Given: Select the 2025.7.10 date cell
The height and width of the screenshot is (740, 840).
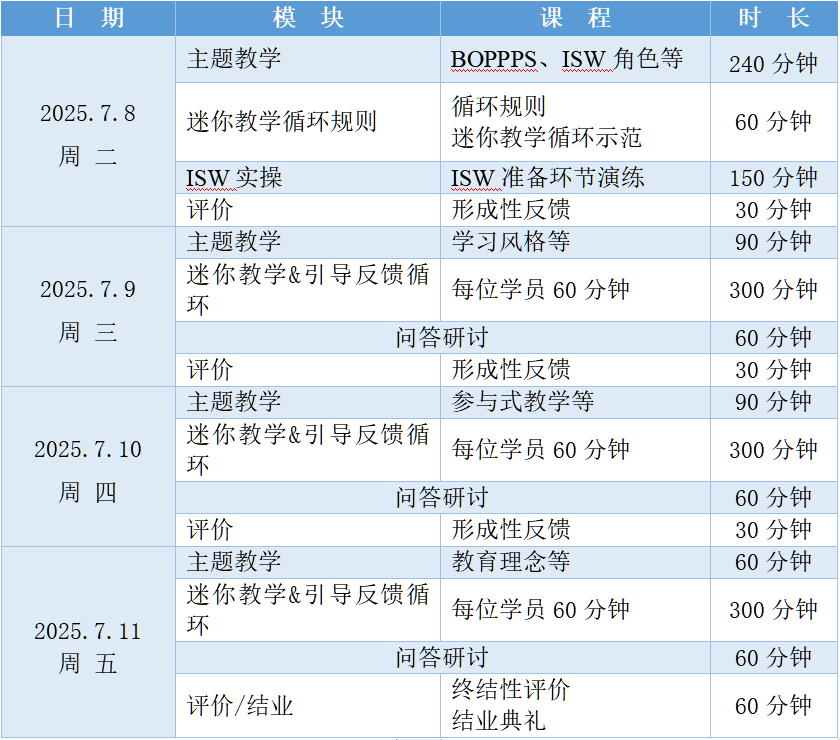Looking at the screenshot, I should pos(88,467).
